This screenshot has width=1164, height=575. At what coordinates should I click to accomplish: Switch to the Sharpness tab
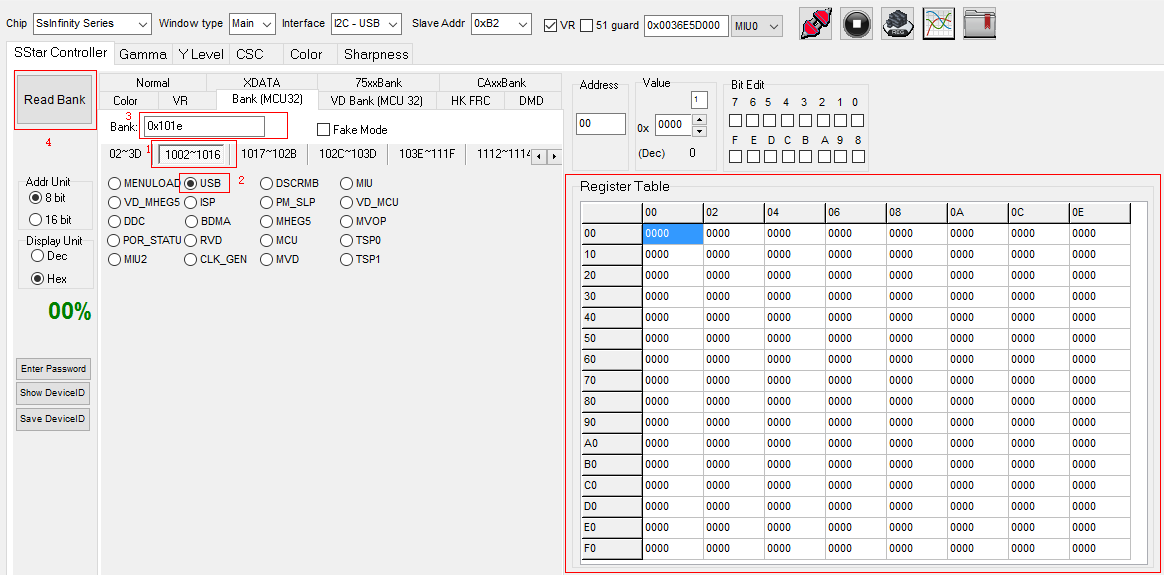click(x=376, y=54)
